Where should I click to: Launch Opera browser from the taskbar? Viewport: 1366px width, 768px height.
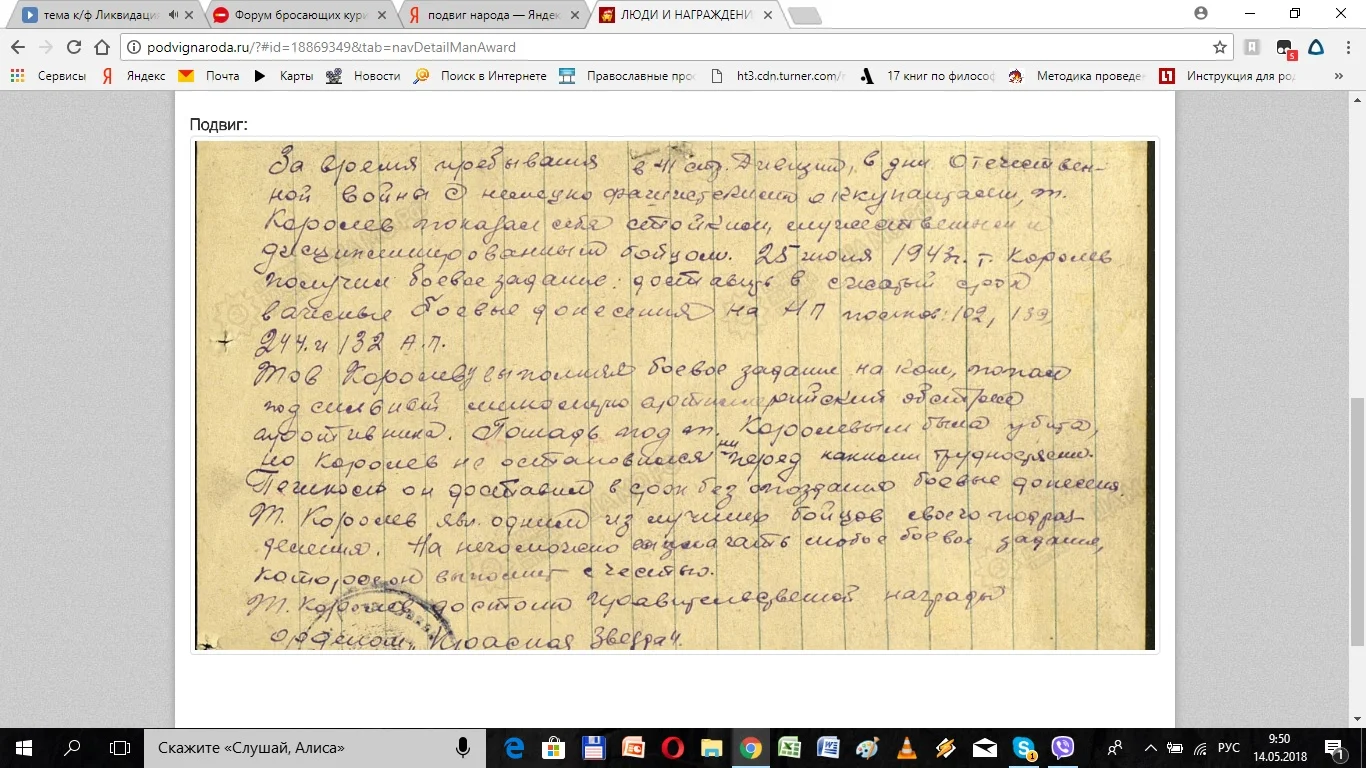pos(672,747)
